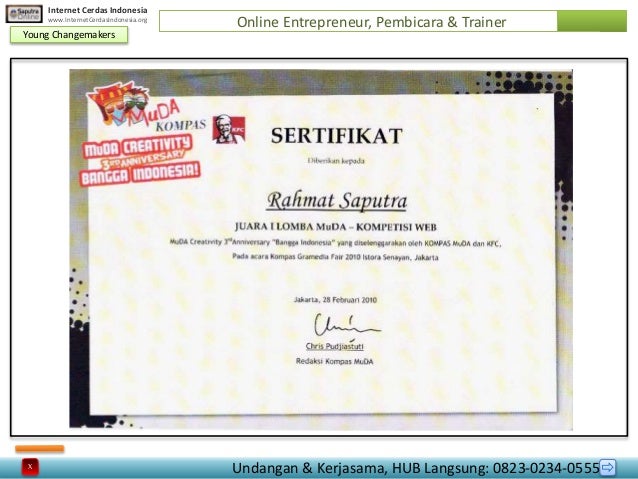638x479 pixels.
Task: Click the Internet Cerdas Indonesia title
Action: tap(98, 10)
